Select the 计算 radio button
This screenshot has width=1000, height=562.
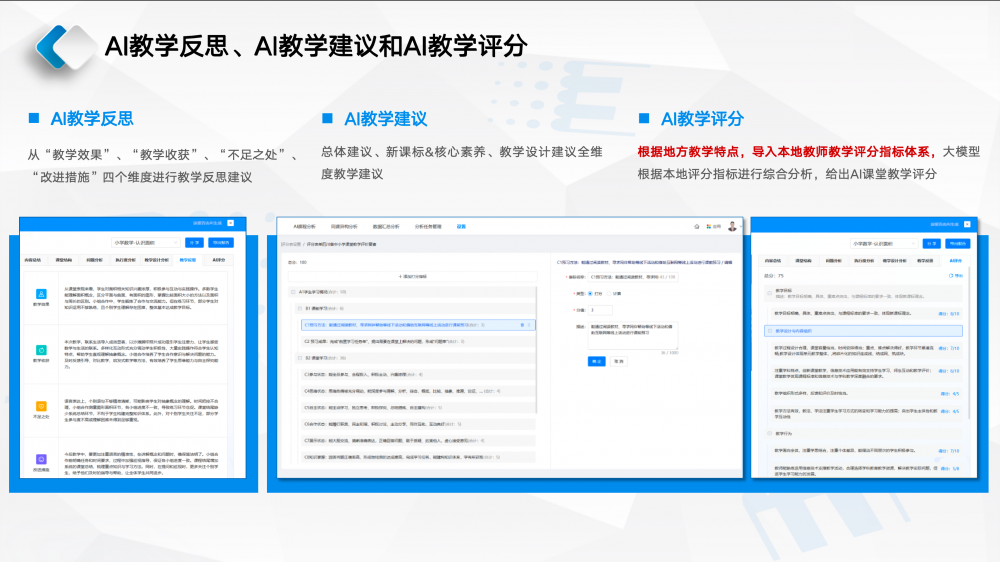point(609,293)
